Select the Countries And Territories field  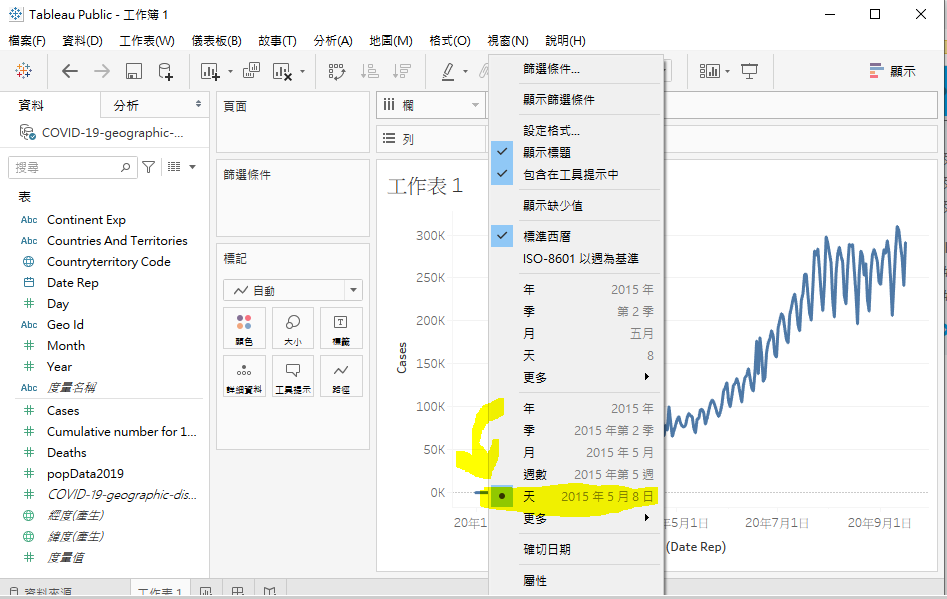[x=117, y=240]
